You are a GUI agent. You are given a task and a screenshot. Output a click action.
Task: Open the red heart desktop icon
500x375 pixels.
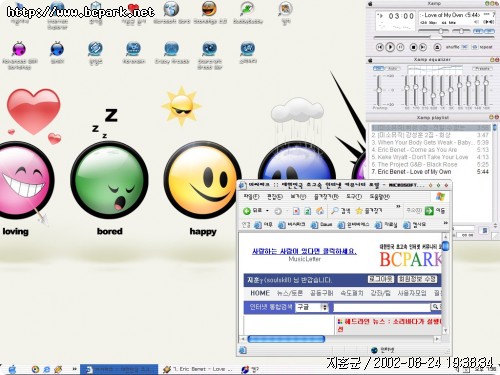133,9
